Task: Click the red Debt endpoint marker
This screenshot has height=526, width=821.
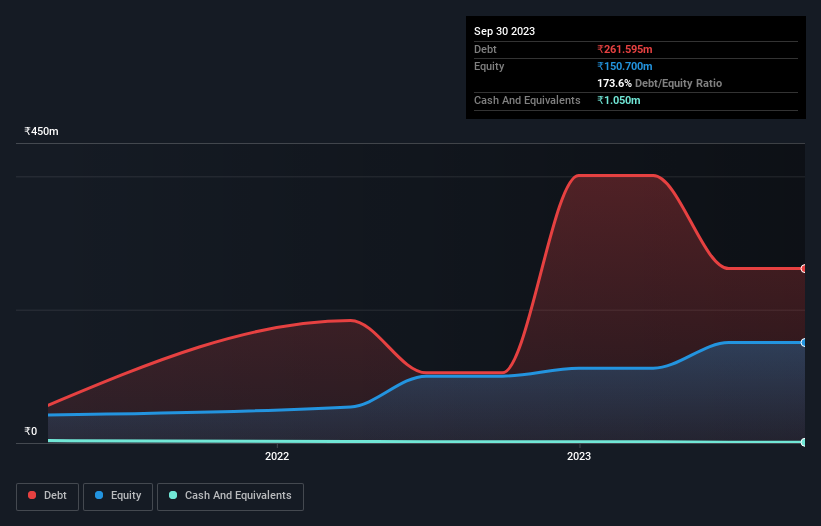Action: tap(804, 268)
